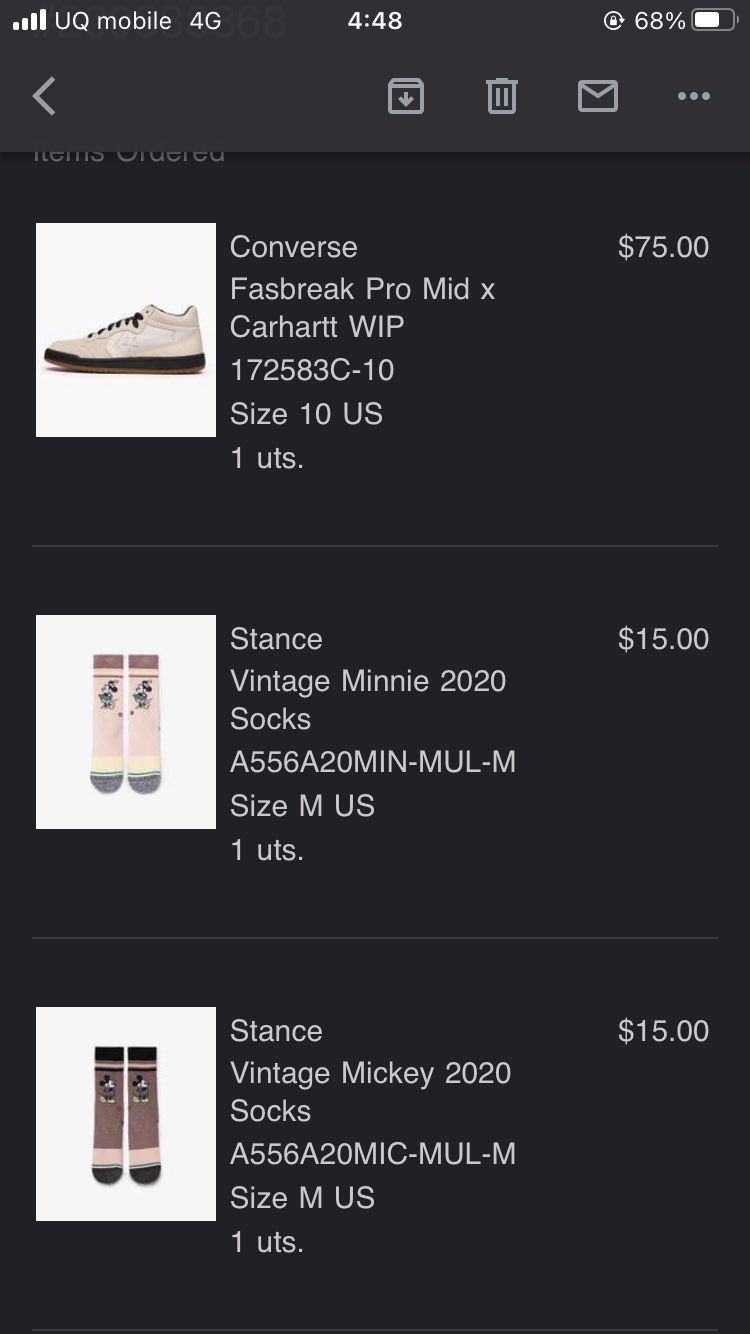Tap the rotation lock status icon
The image size is (750, 1334).
pyautogui.click(x=614, y=21)
